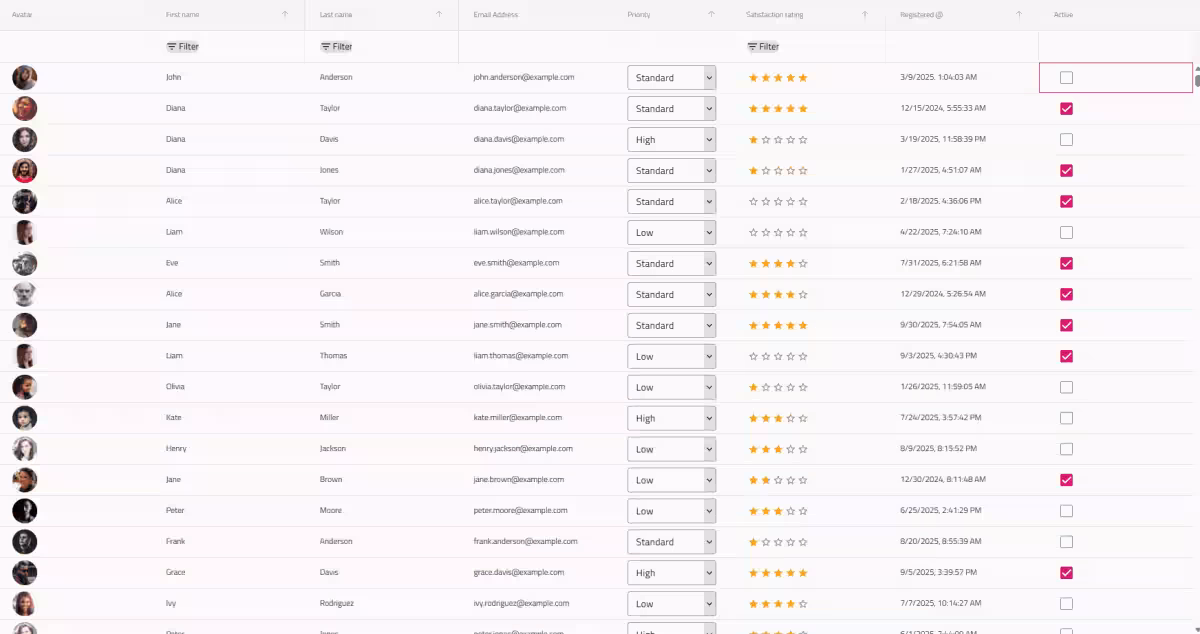This screenshot has width=1200, height=634.
Task: Click the Email Address column header
Action: (x=496, y=15)
